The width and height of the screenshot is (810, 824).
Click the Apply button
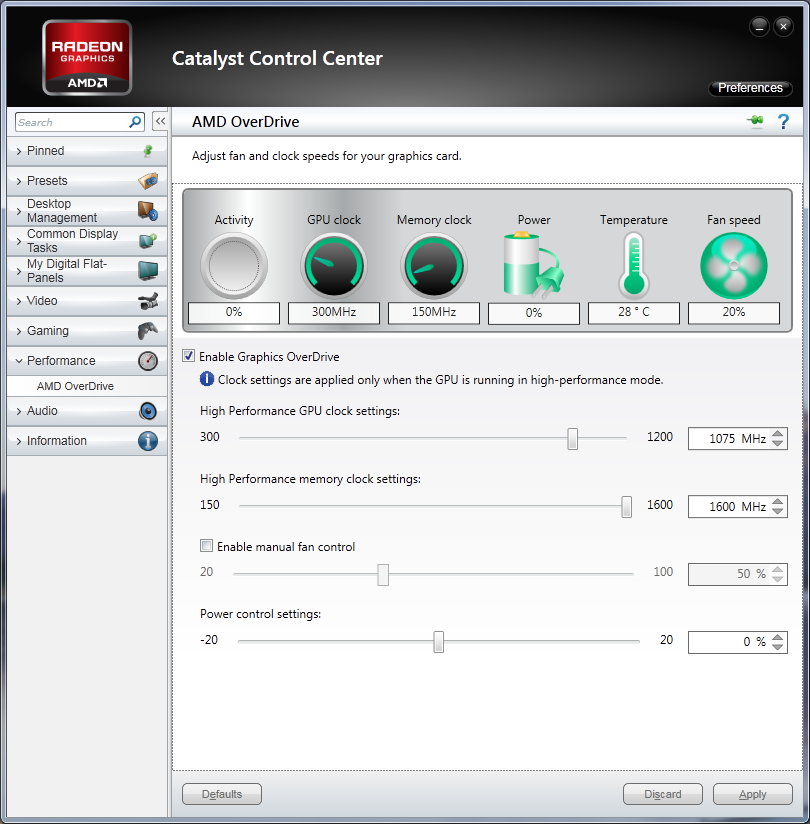click(x=753, y=794)
